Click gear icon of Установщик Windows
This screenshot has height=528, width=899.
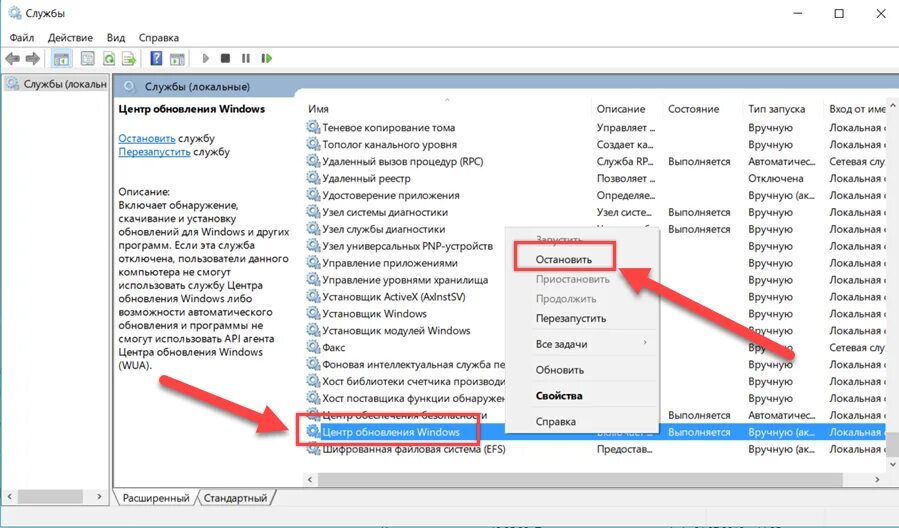tap(313, 313)
